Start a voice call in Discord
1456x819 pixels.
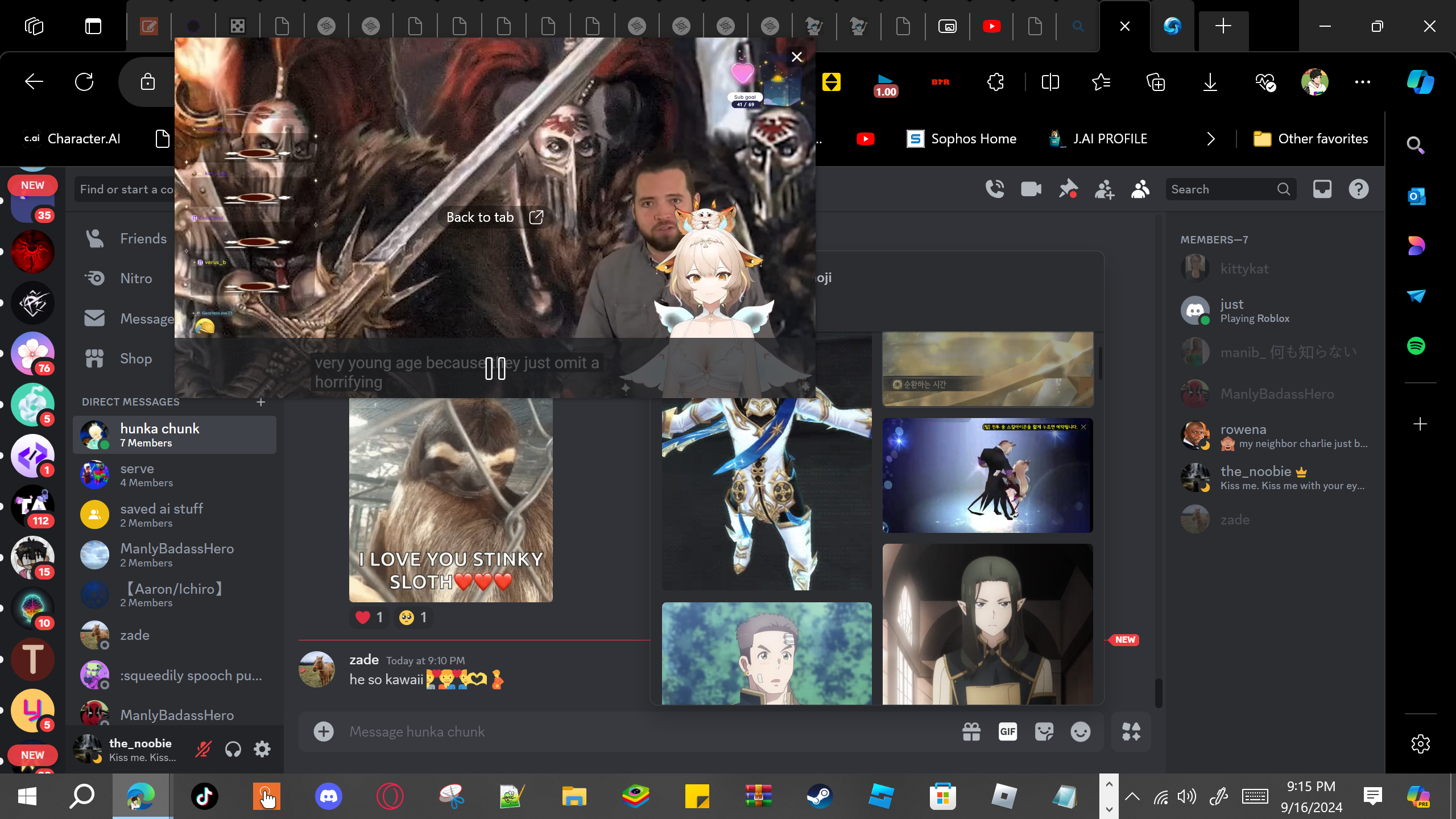click(995, 189)
